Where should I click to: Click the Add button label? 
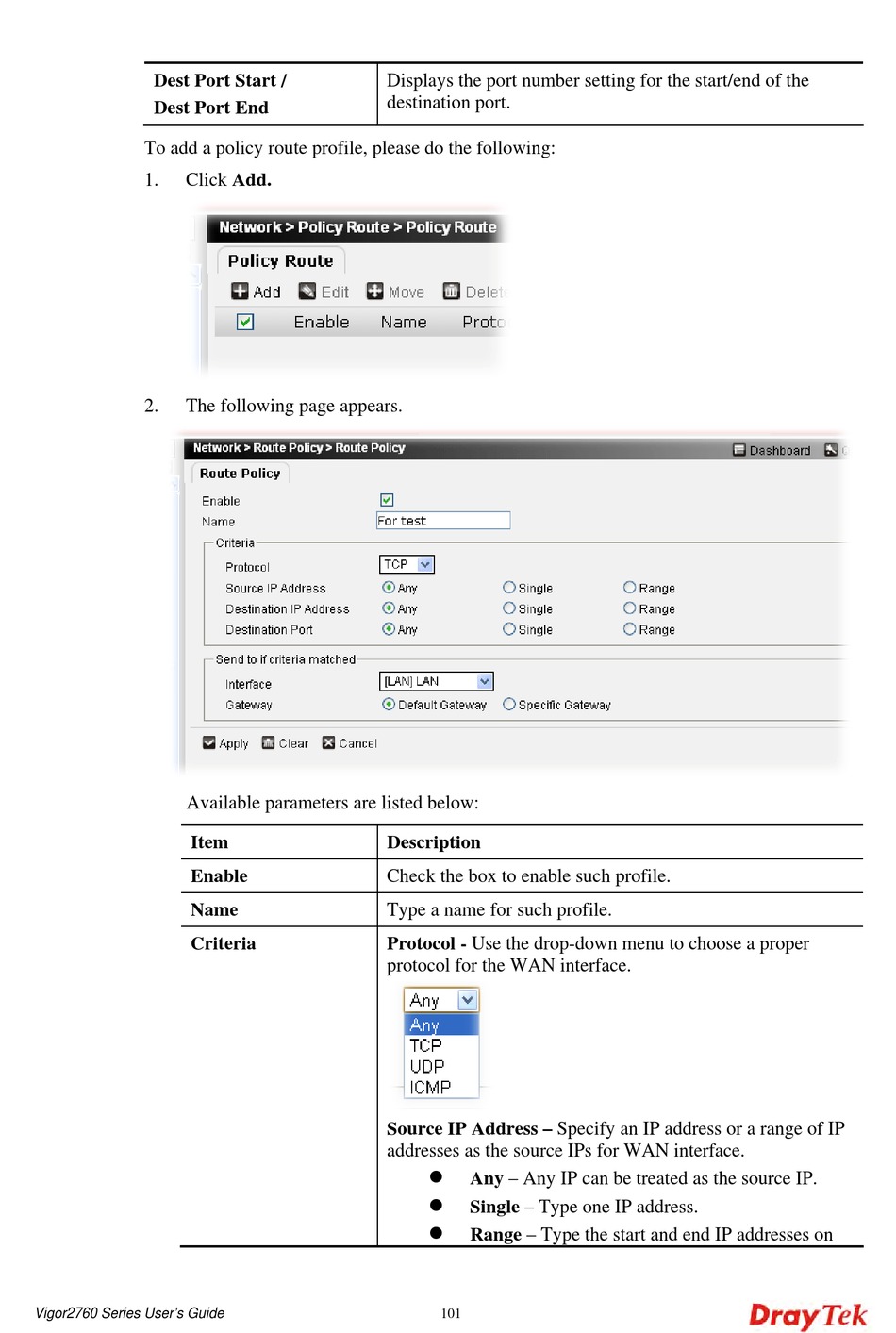tap(267, 292)
